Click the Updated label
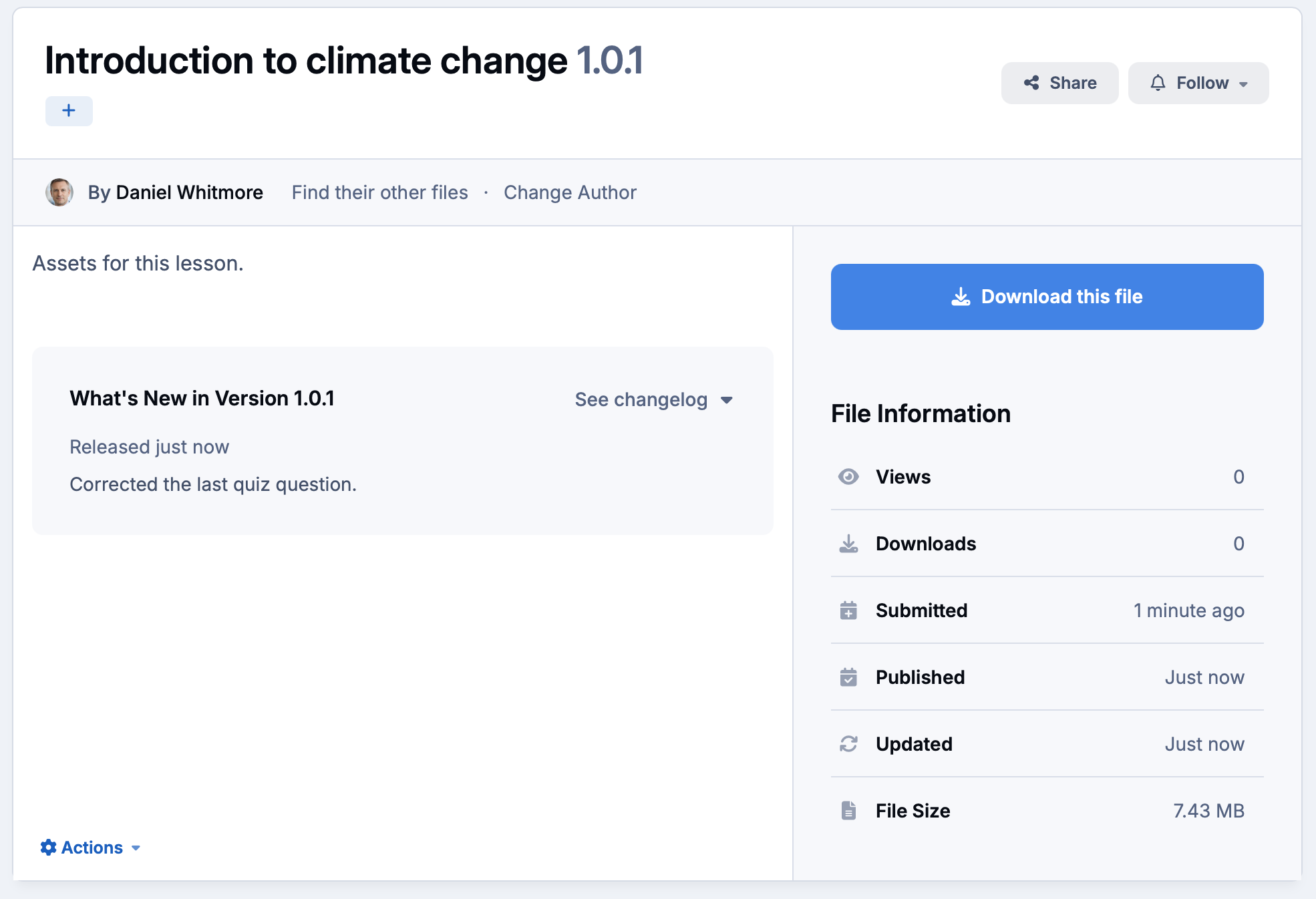This screenshot has width=1316, height=899. 914,744
